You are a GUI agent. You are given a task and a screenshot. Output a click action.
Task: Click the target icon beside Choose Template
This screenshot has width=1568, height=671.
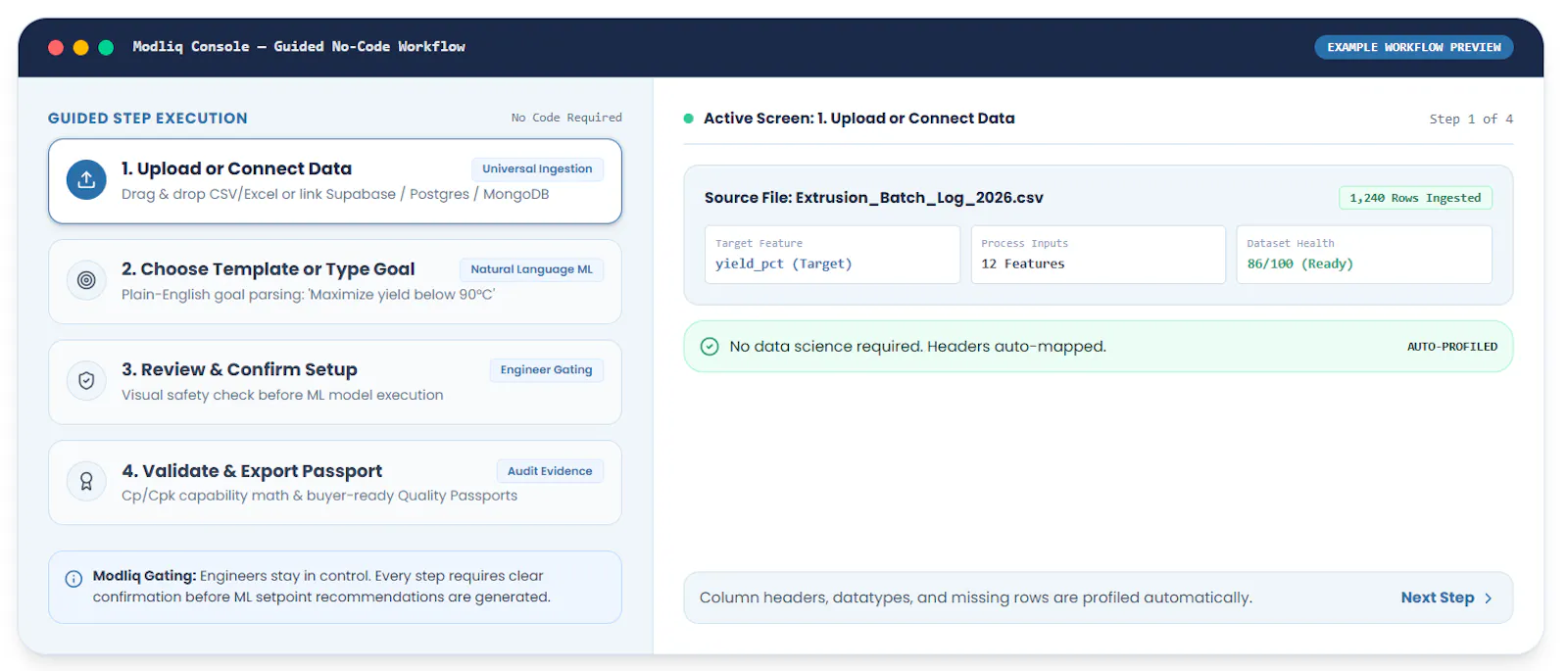click(86, 280)
